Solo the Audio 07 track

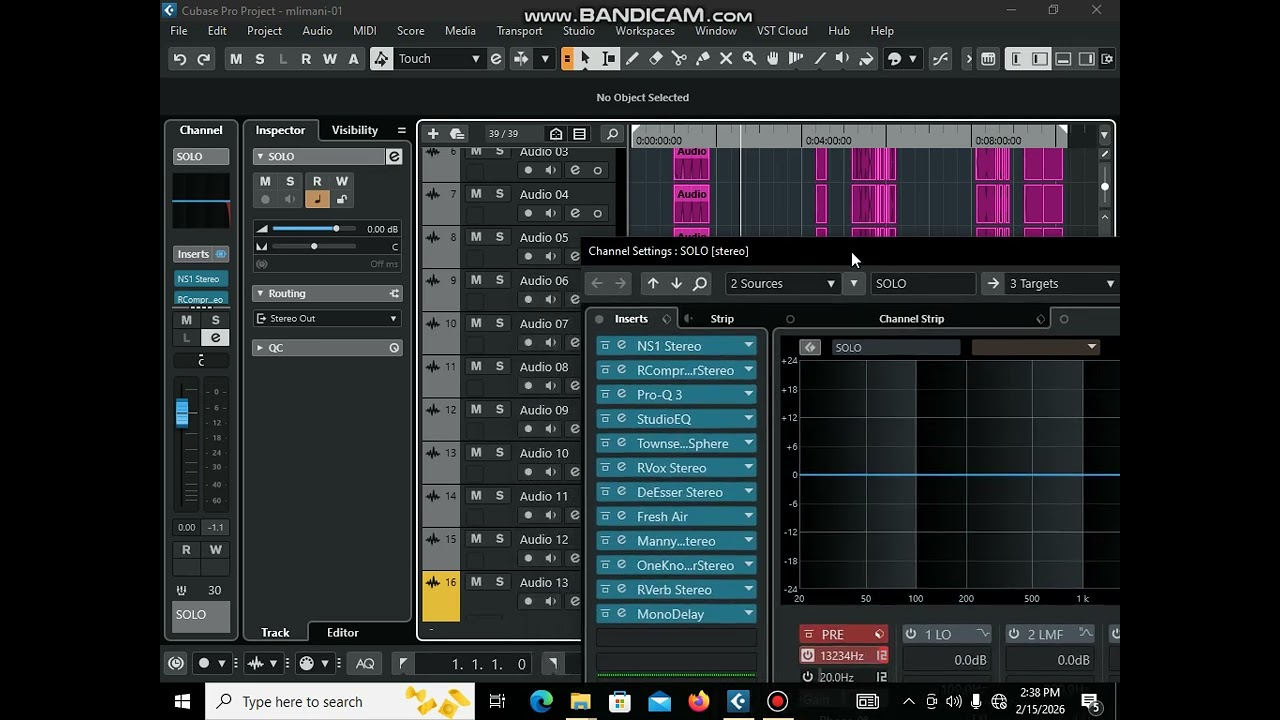[500, 323]
